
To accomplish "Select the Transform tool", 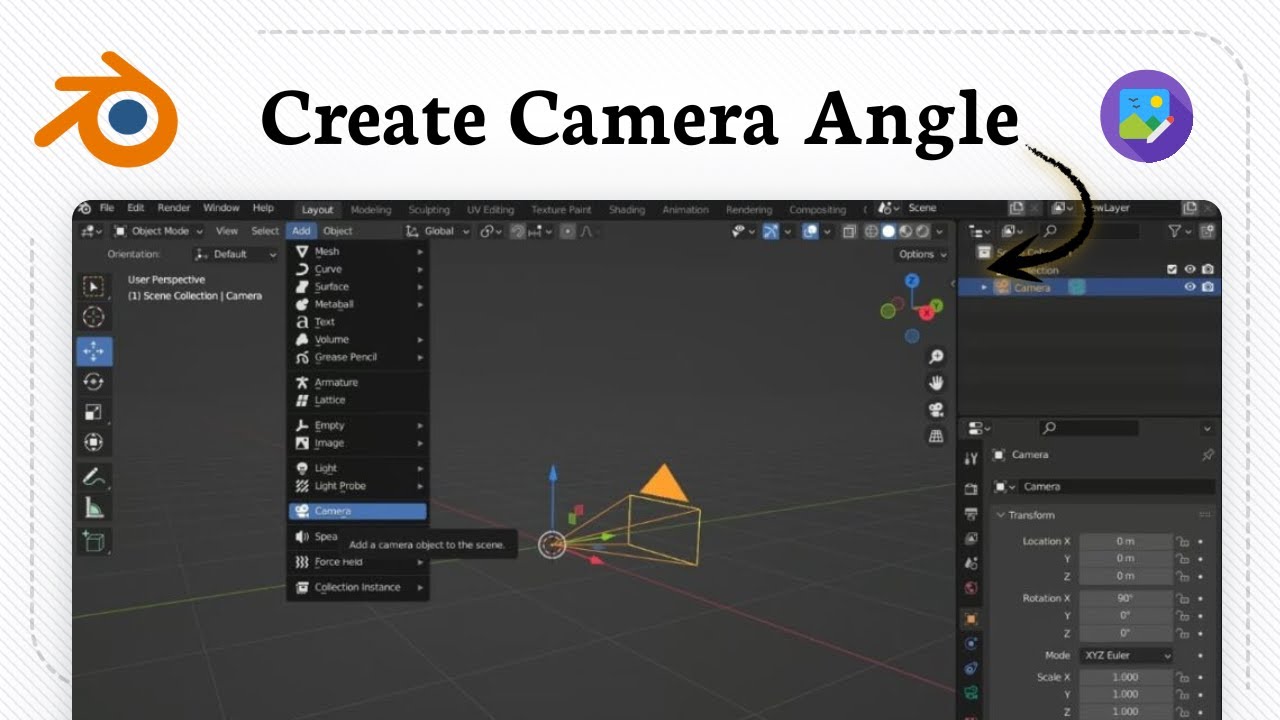I will coord(94,442).
